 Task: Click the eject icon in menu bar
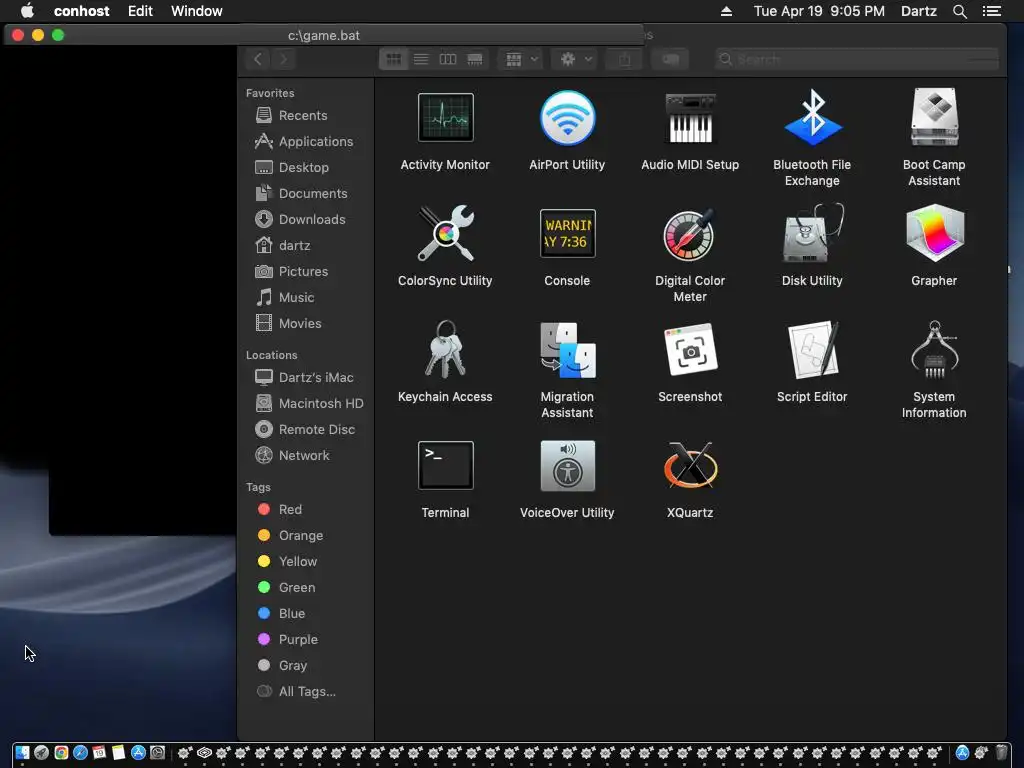click(x=726, y=11)
